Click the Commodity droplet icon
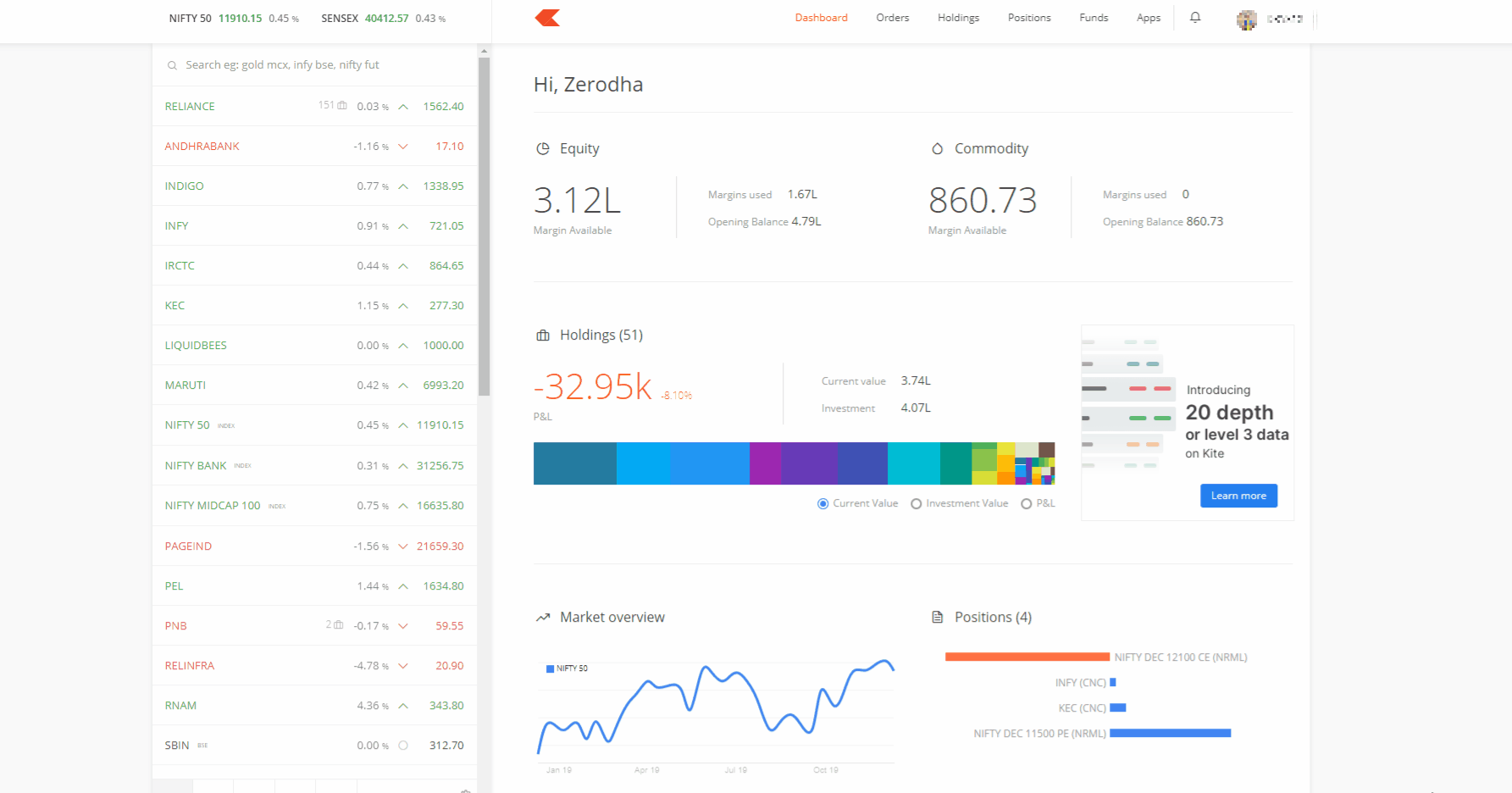The width and height of the screenshot is (1512, 793). coord(937,148)
